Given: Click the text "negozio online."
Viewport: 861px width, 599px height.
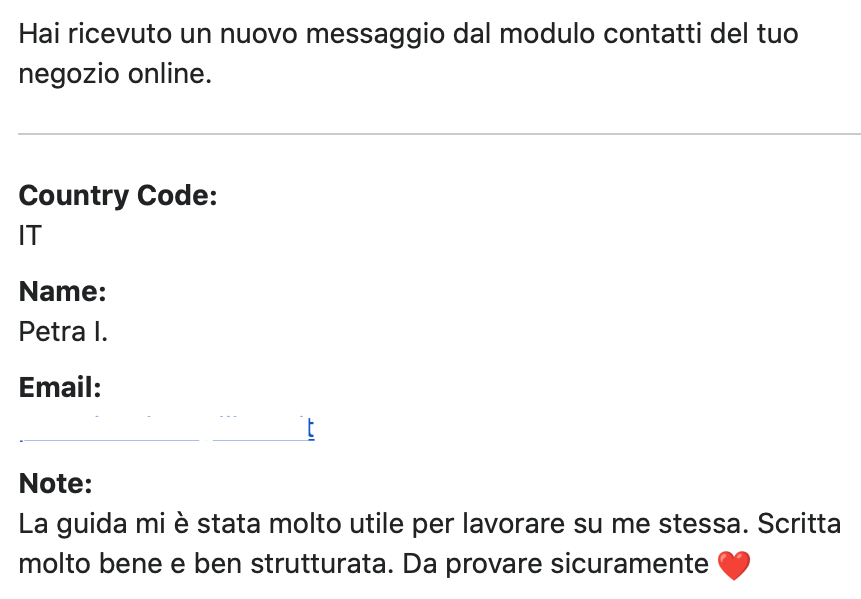Looking at the screenshot, I should 115,74.
